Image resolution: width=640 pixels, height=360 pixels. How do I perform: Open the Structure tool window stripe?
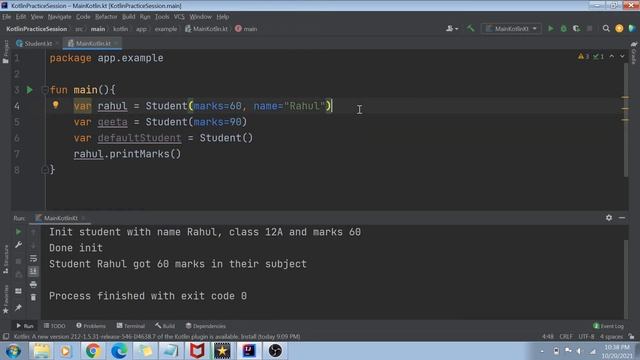point(6,259)
